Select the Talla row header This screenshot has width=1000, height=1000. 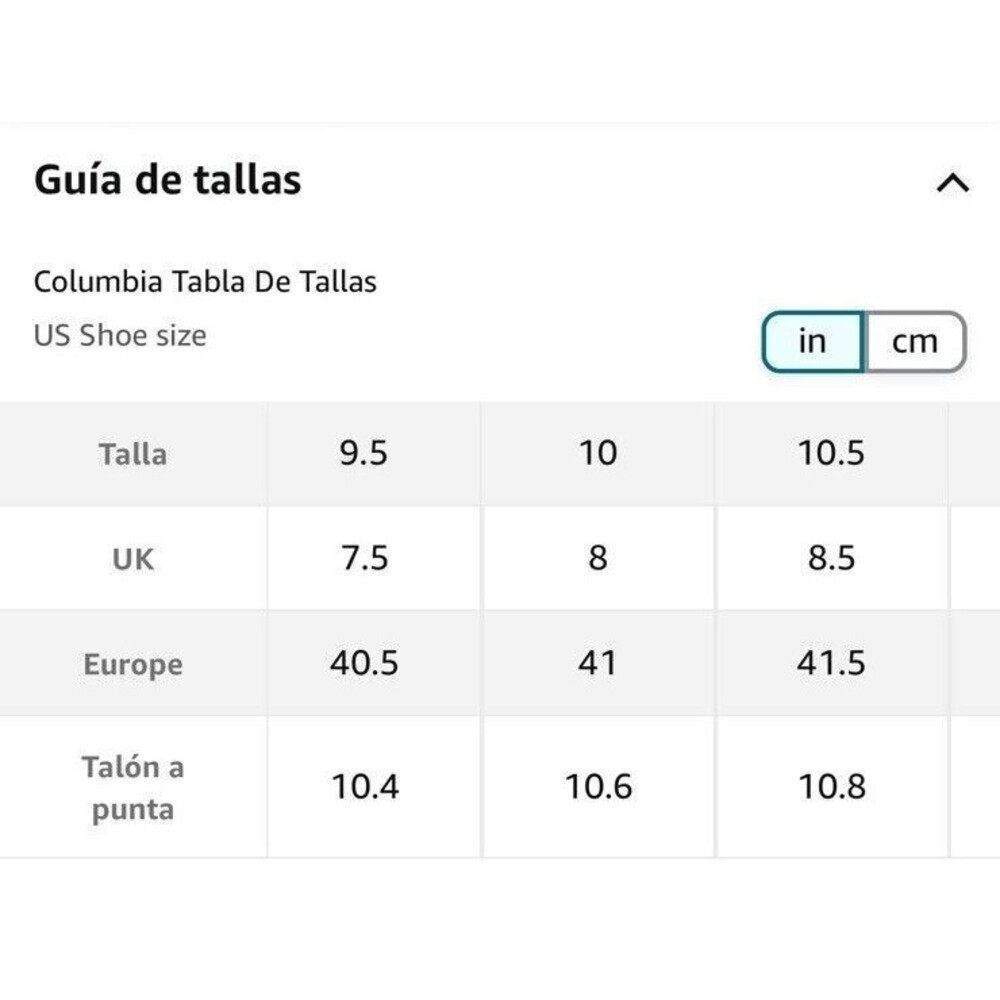(133, 454)
